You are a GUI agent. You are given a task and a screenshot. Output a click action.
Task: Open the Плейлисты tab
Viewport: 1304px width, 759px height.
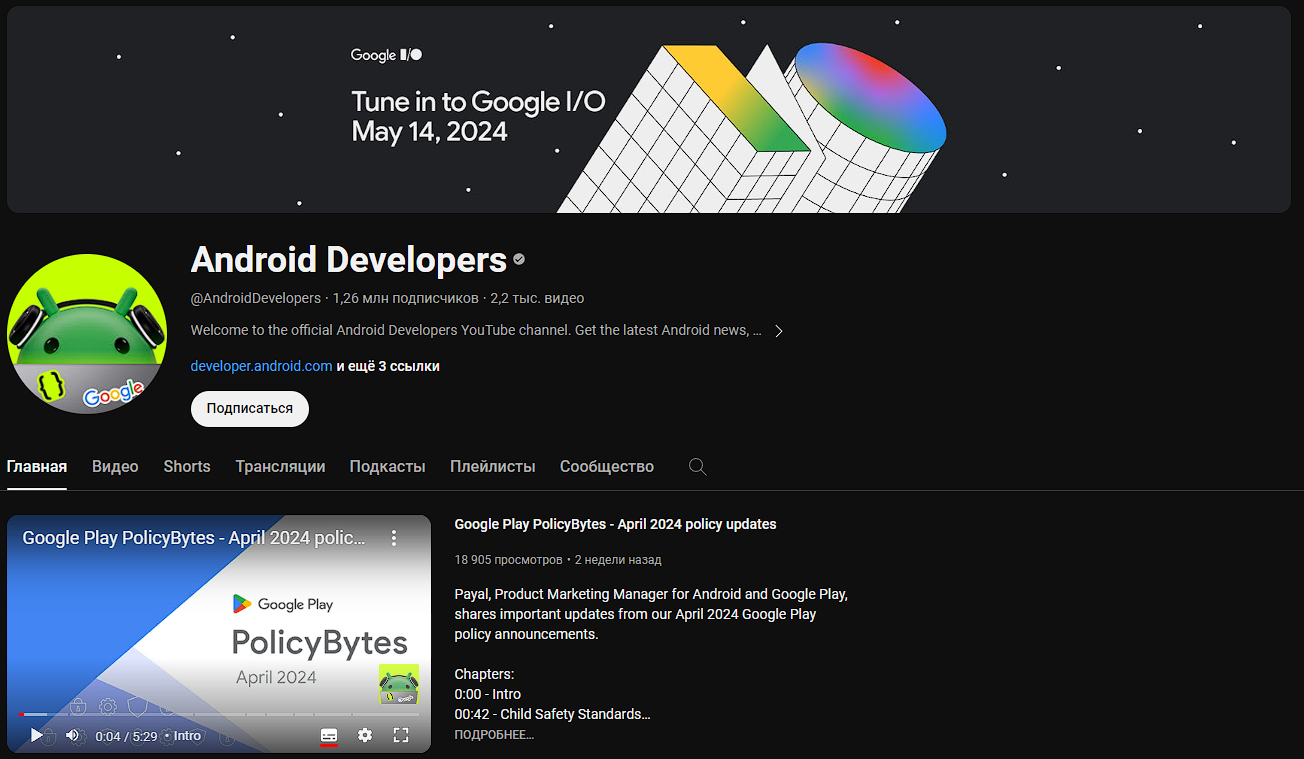[x=493, y=466]
